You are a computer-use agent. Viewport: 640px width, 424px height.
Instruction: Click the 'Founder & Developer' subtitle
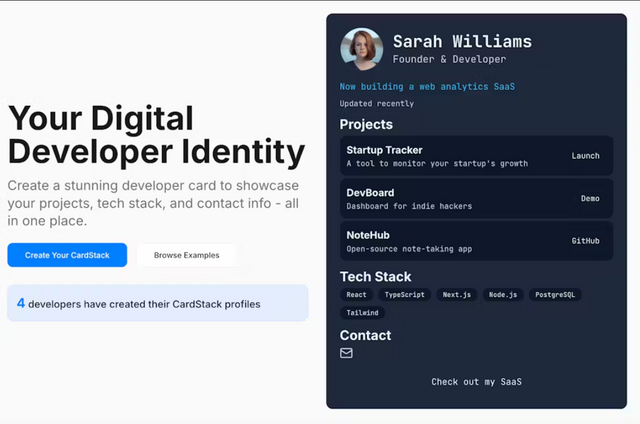coord(449,59)
